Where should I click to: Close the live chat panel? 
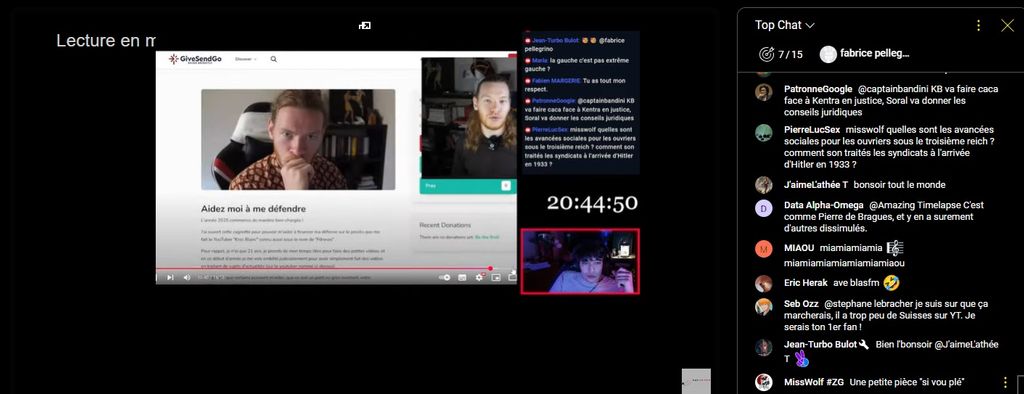point(1007,25)
